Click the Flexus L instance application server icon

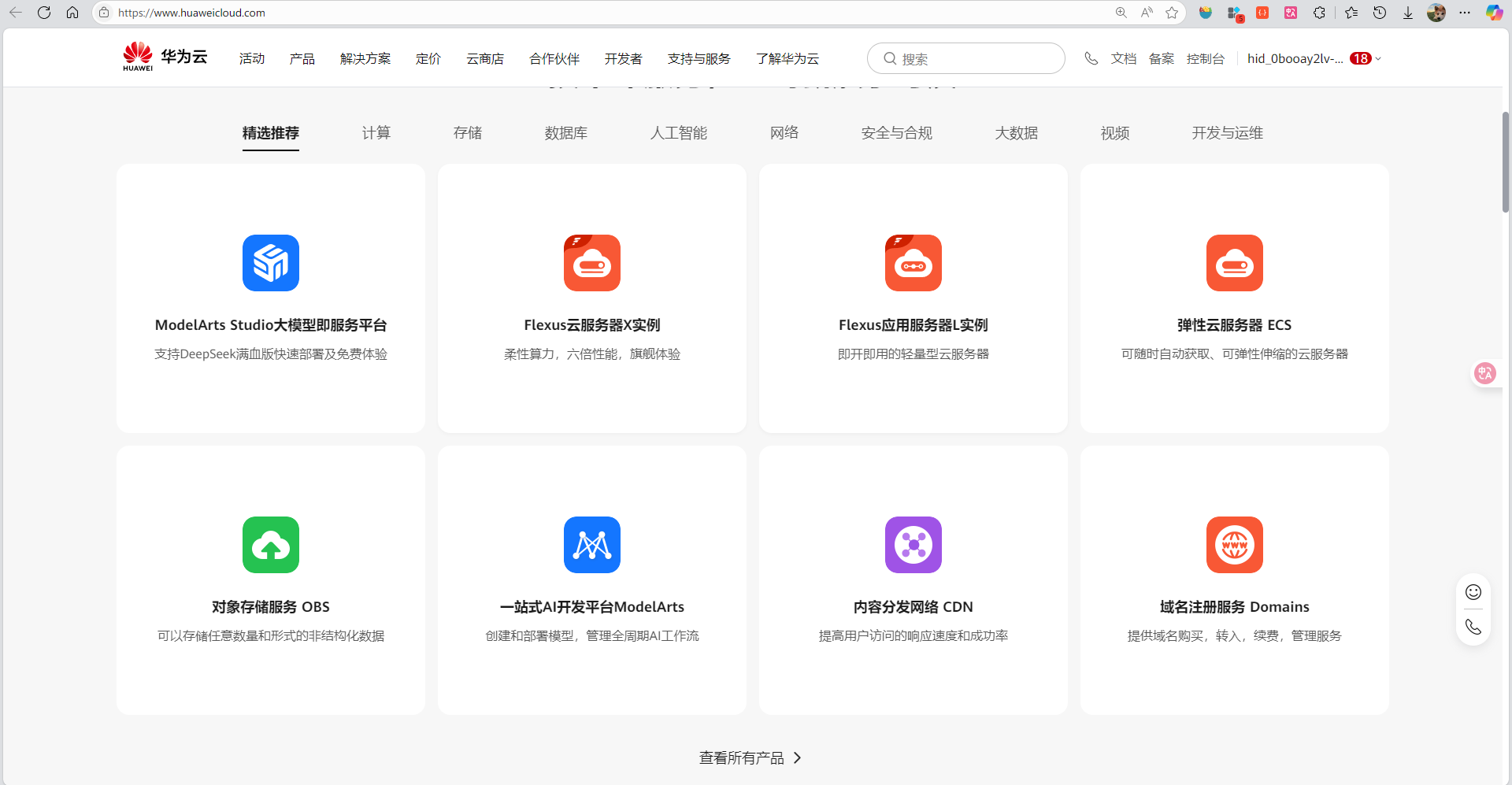913,263
